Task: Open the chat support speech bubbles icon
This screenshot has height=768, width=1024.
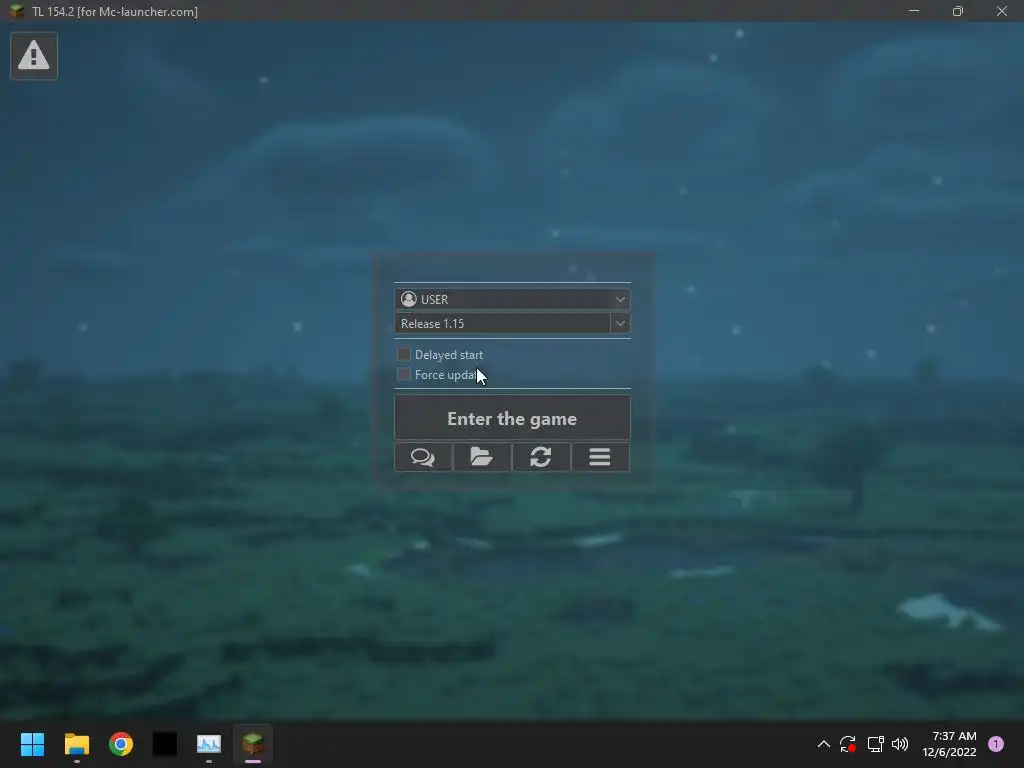Action: [x=423, y=457]
